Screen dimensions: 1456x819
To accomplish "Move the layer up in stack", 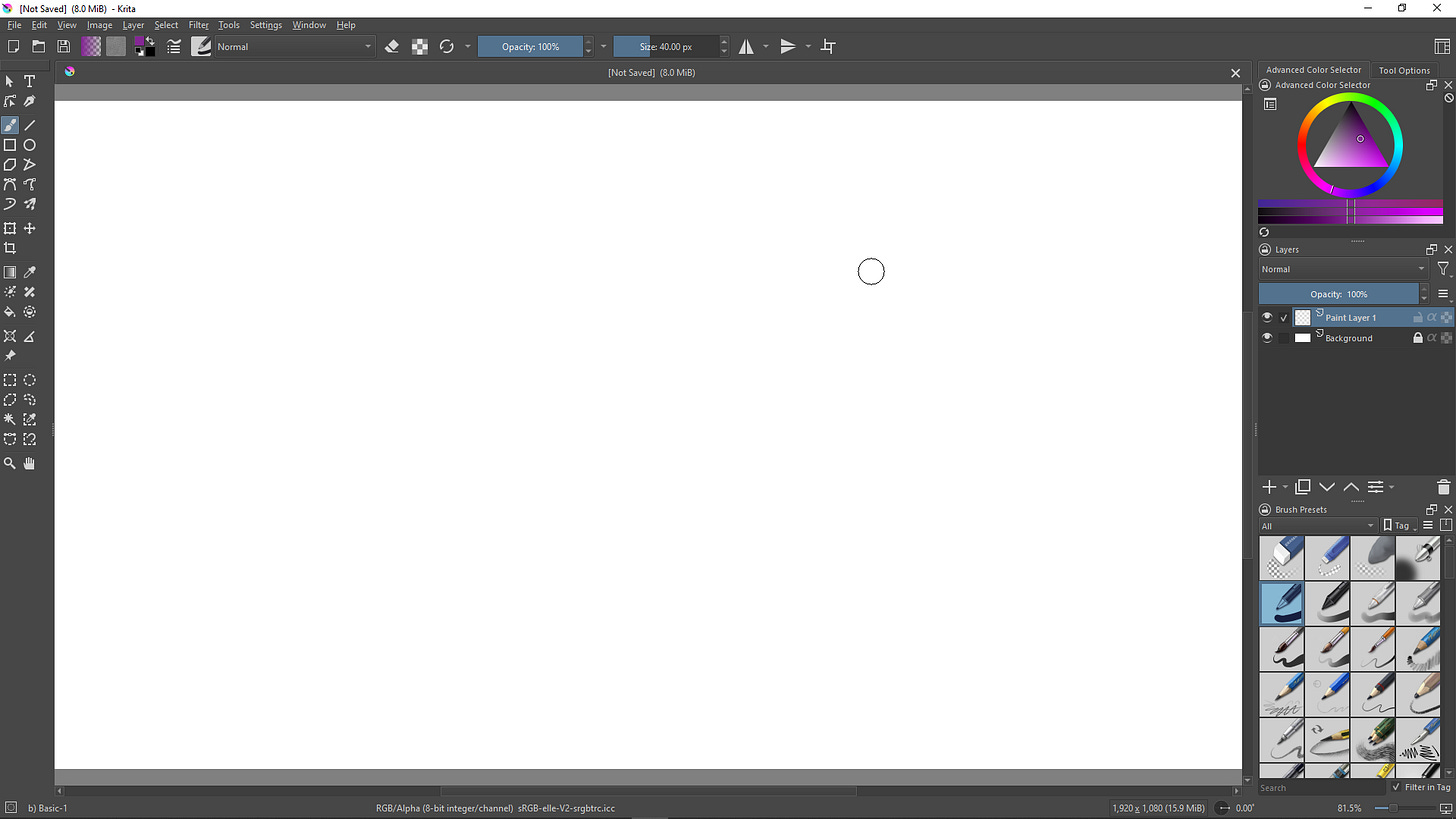I will pyautogui.click(x=1351, y=487).
